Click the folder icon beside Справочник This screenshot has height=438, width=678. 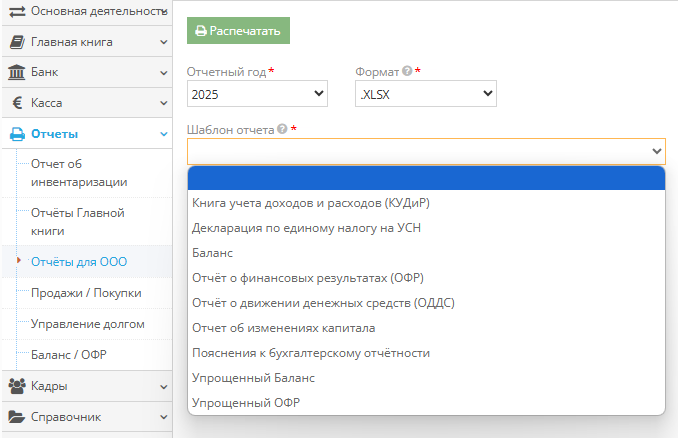(17, 416)
